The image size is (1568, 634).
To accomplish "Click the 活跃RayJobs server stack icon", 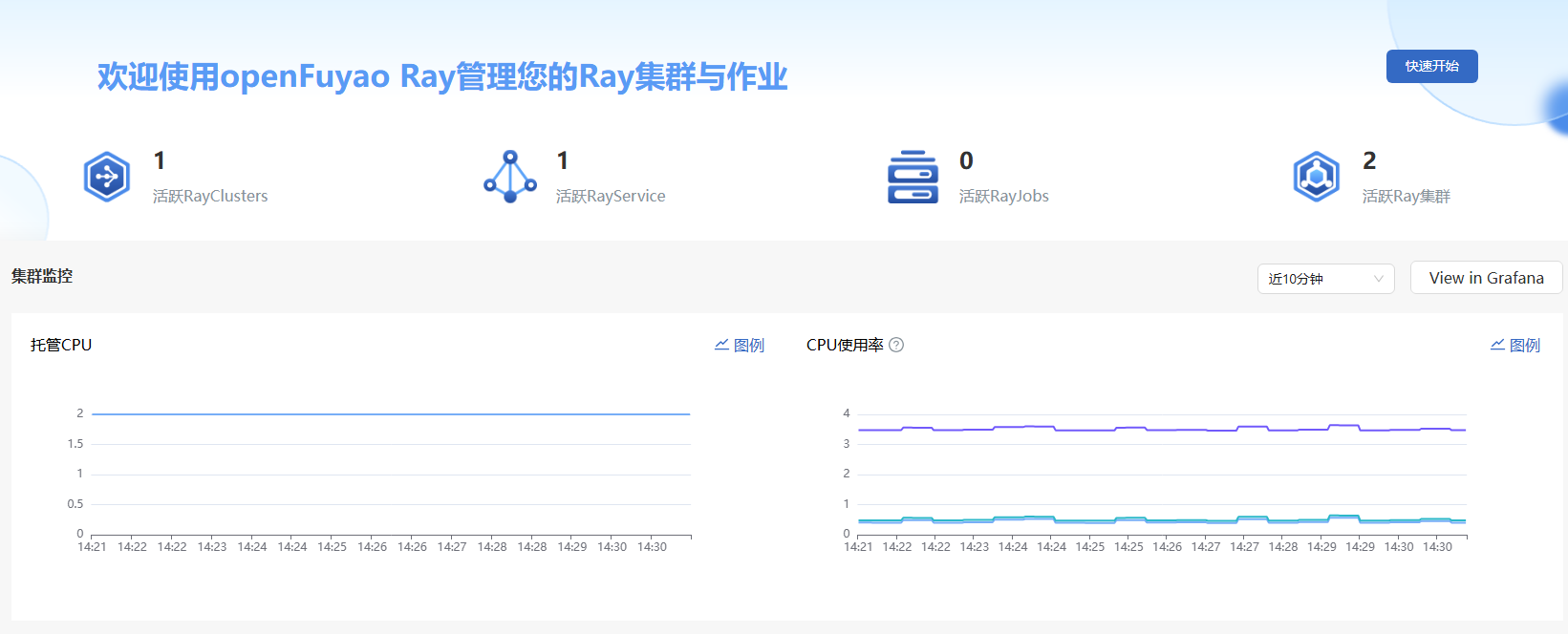I will click(913, 177).
